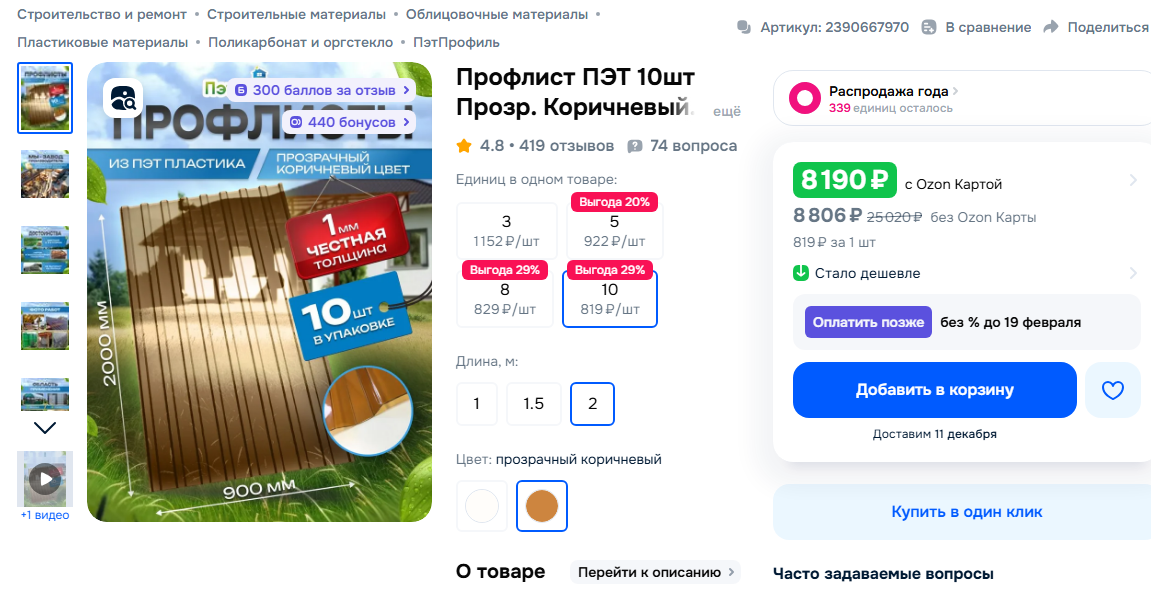The width and height of the screenshot is (1151, 604).
Task: Click the visual search icon on product image
Action: [123, 98]
